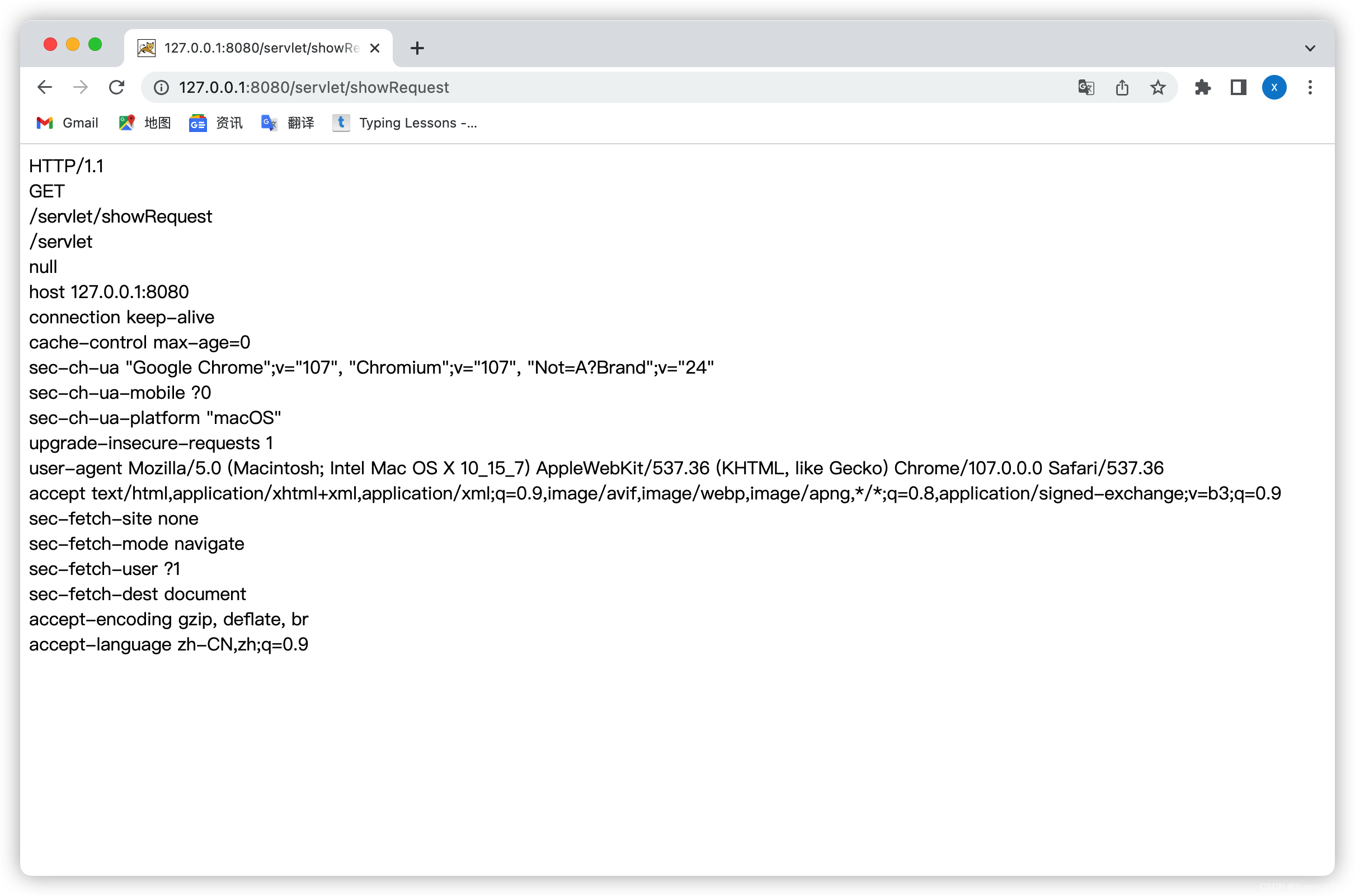Share this page via share icon

(x=1122, y=87)
